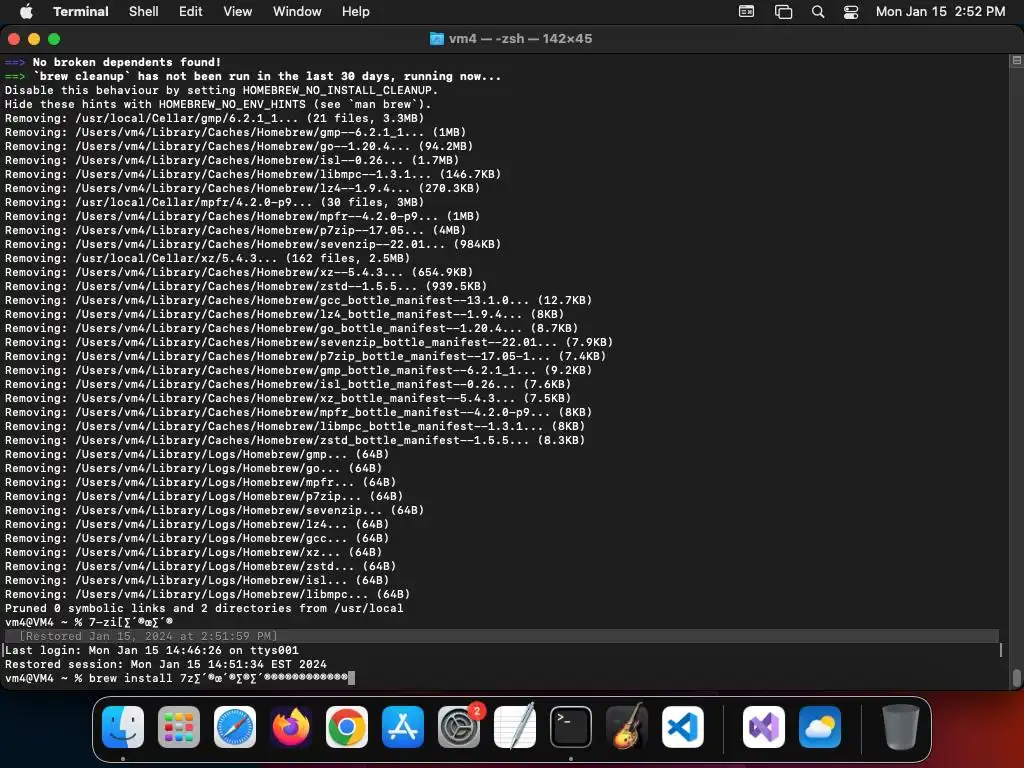Click the 'brew install 7z' command prompt line

[180, 679]
